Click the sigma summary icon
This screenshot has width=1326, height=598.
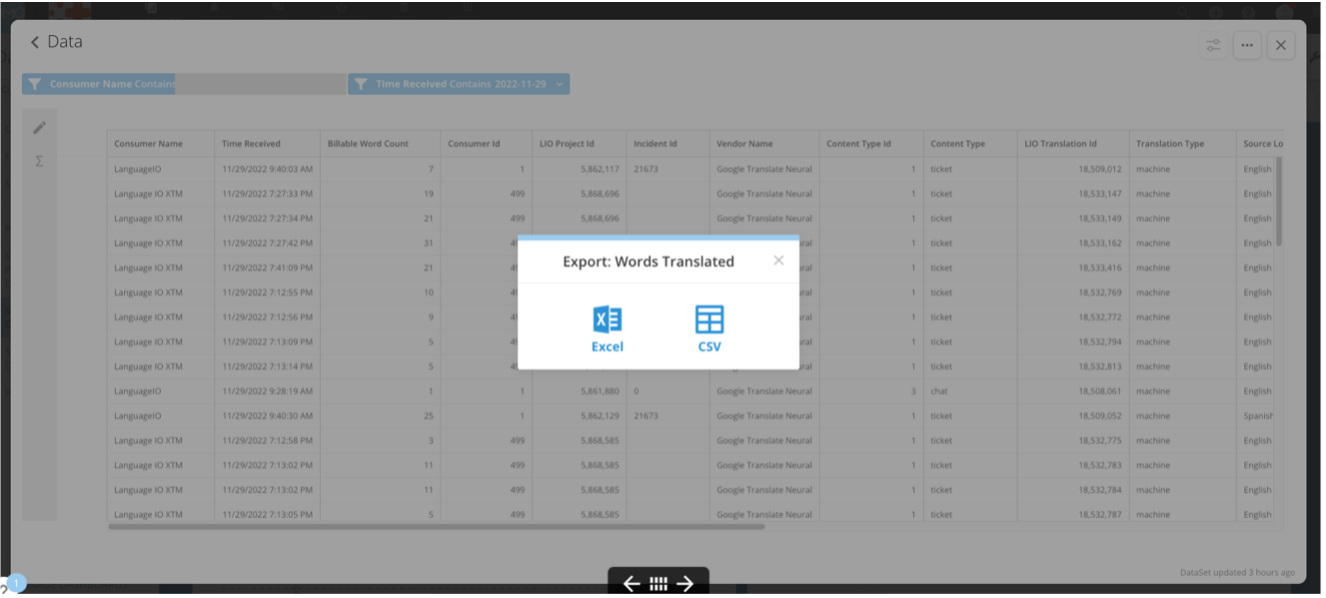pyautogui.click(x=40, y=161)
